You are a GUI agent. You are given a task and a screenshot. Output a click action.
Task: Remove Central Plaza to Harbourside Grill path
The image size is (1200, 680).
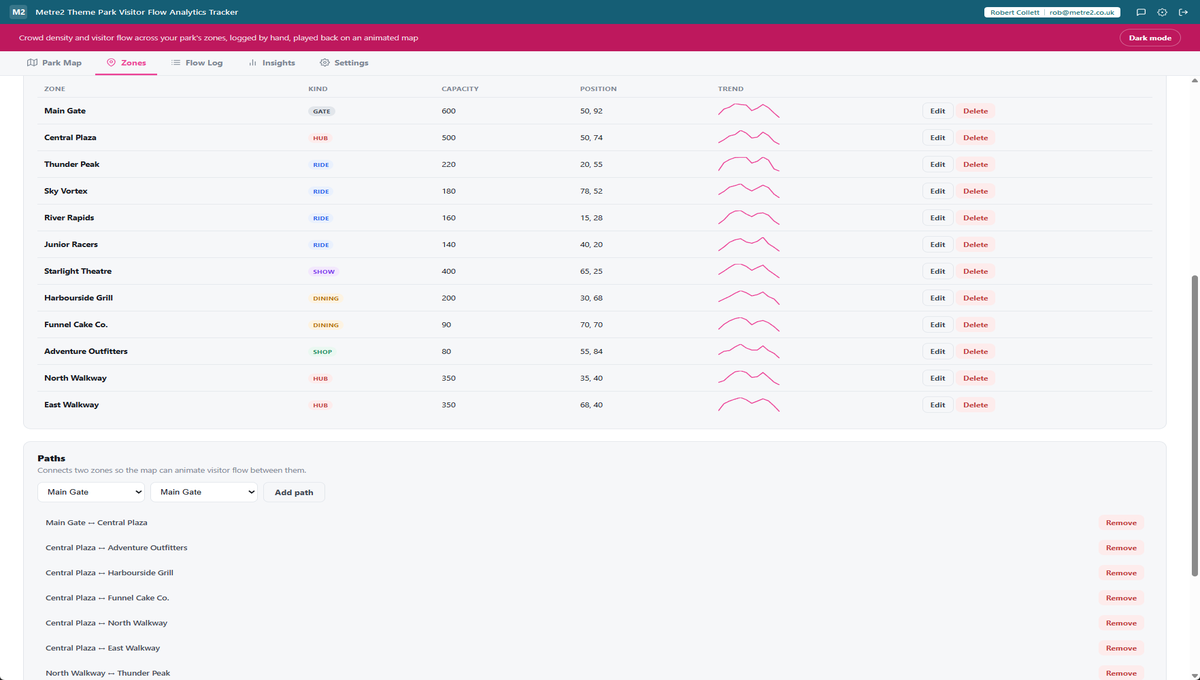(x=1121, y=573)
